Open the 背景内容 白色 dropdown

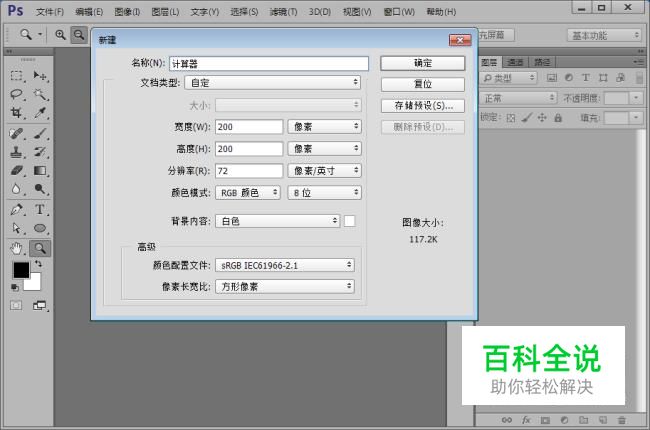278,221
